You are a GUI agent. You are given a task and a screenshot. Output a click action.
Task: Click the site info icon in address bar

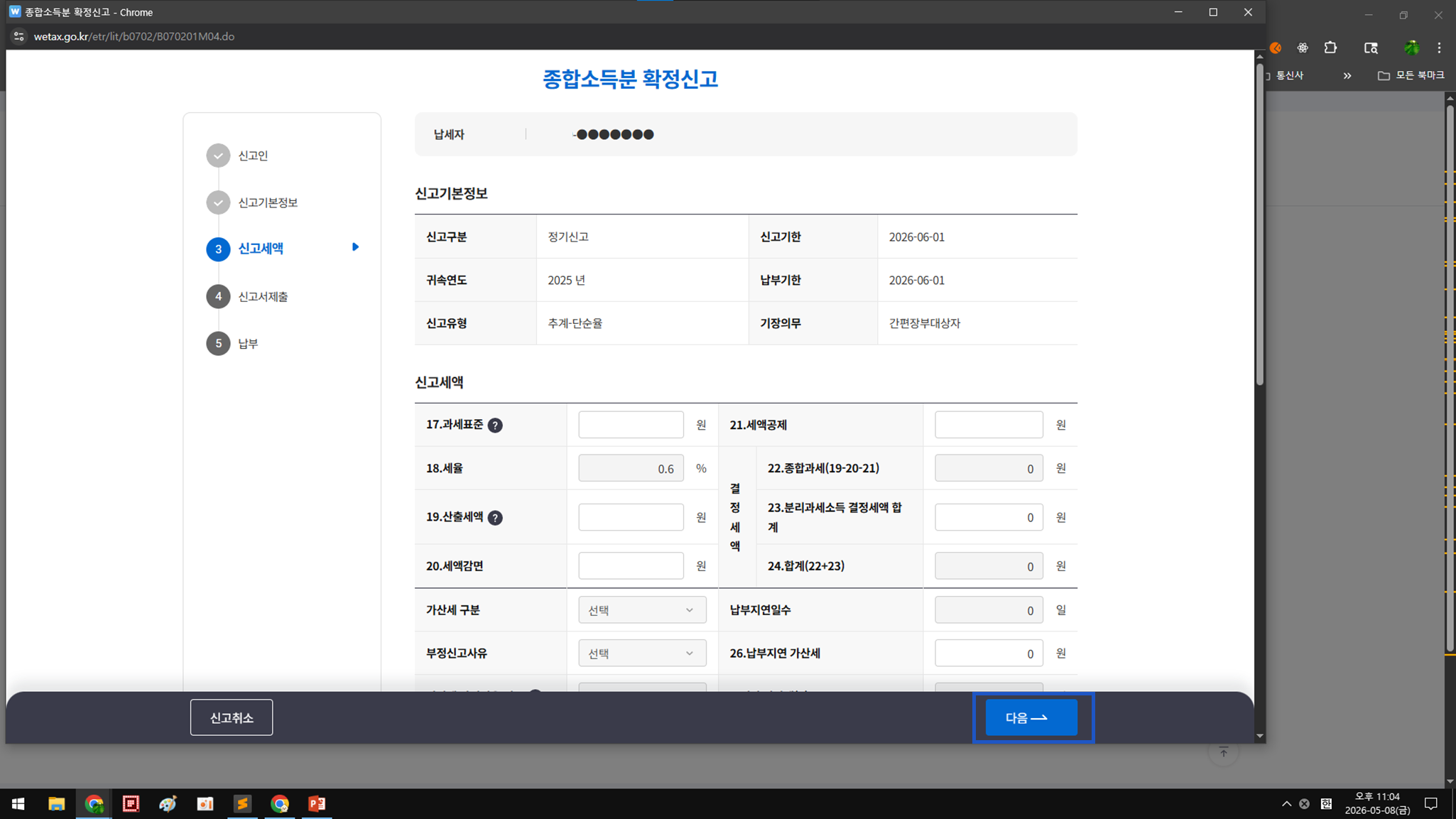tap(19, 36)
